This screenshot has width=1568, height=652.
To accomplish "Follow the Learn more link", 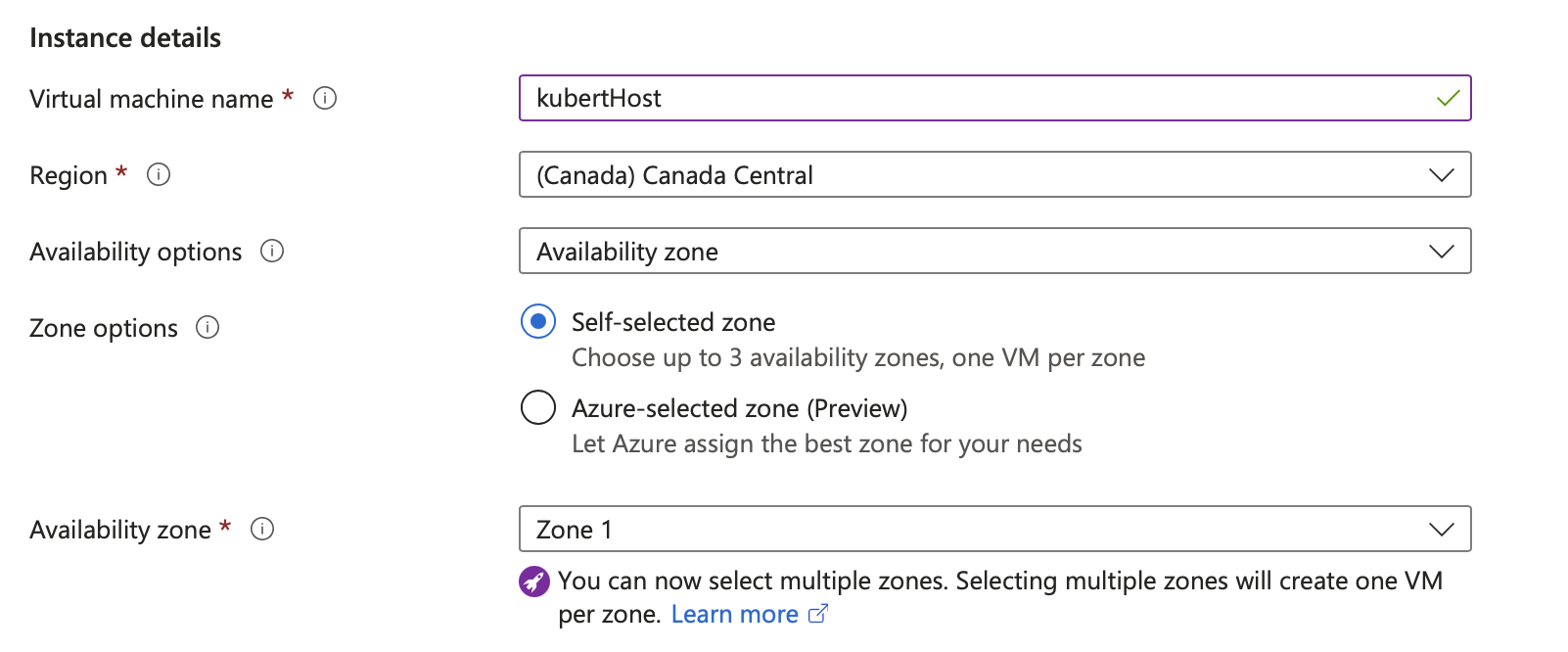I will [734, 614].
